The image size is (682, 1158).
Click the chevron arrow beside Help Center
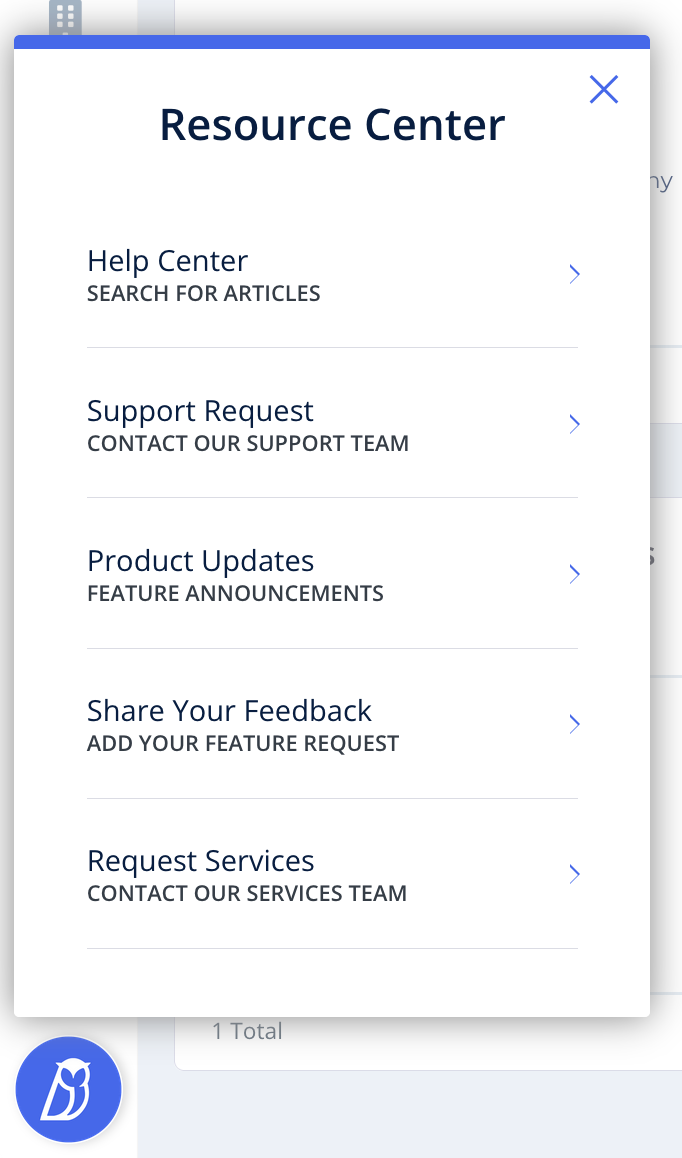[574, 274]
